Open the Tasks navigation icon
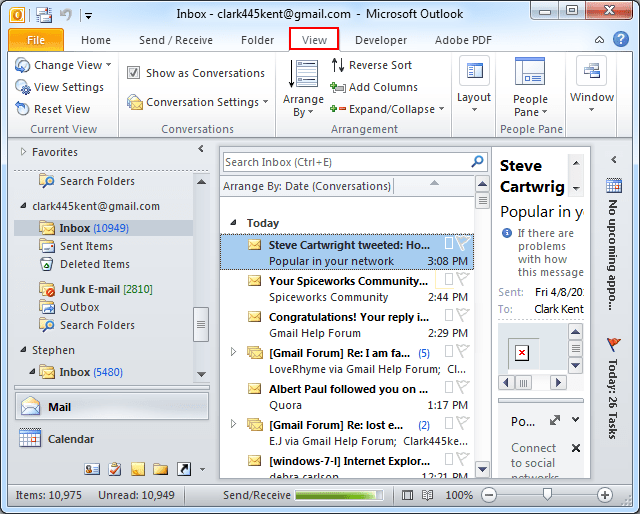The height and width of the screenshot is (514, 640). point(115,469)
